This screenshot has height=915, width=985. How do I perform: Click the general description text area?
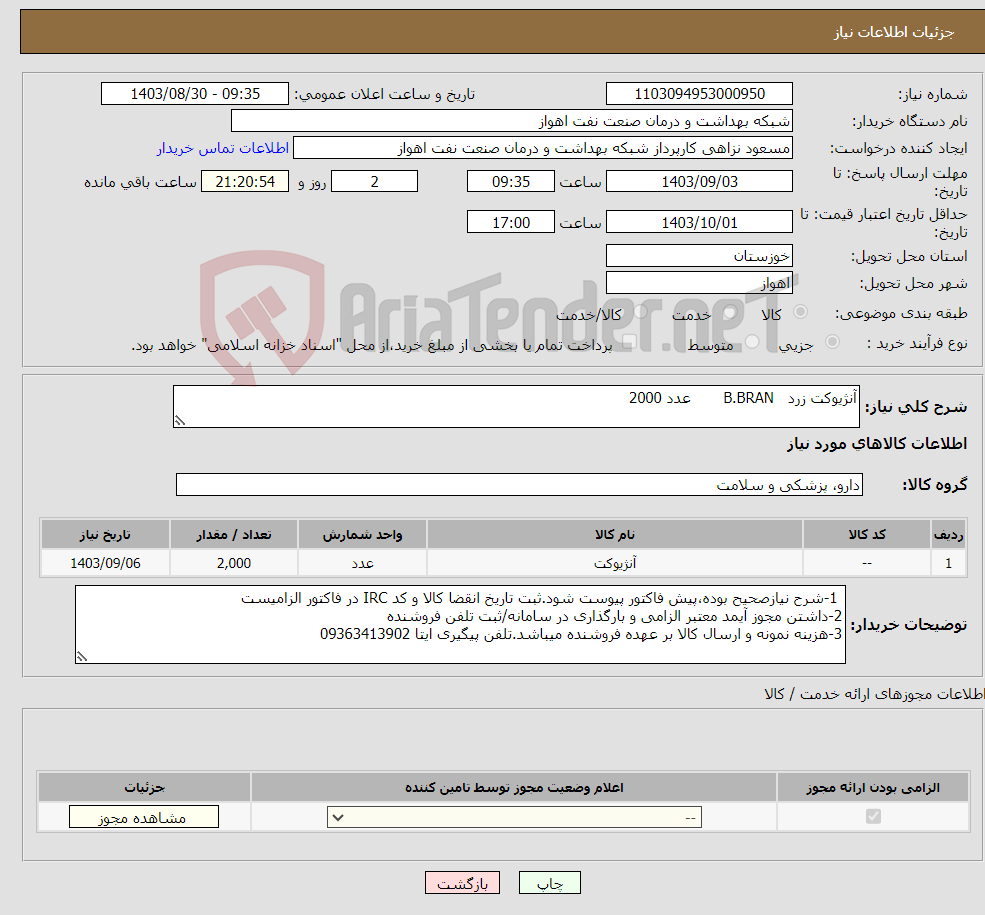[x=516, y=407]
